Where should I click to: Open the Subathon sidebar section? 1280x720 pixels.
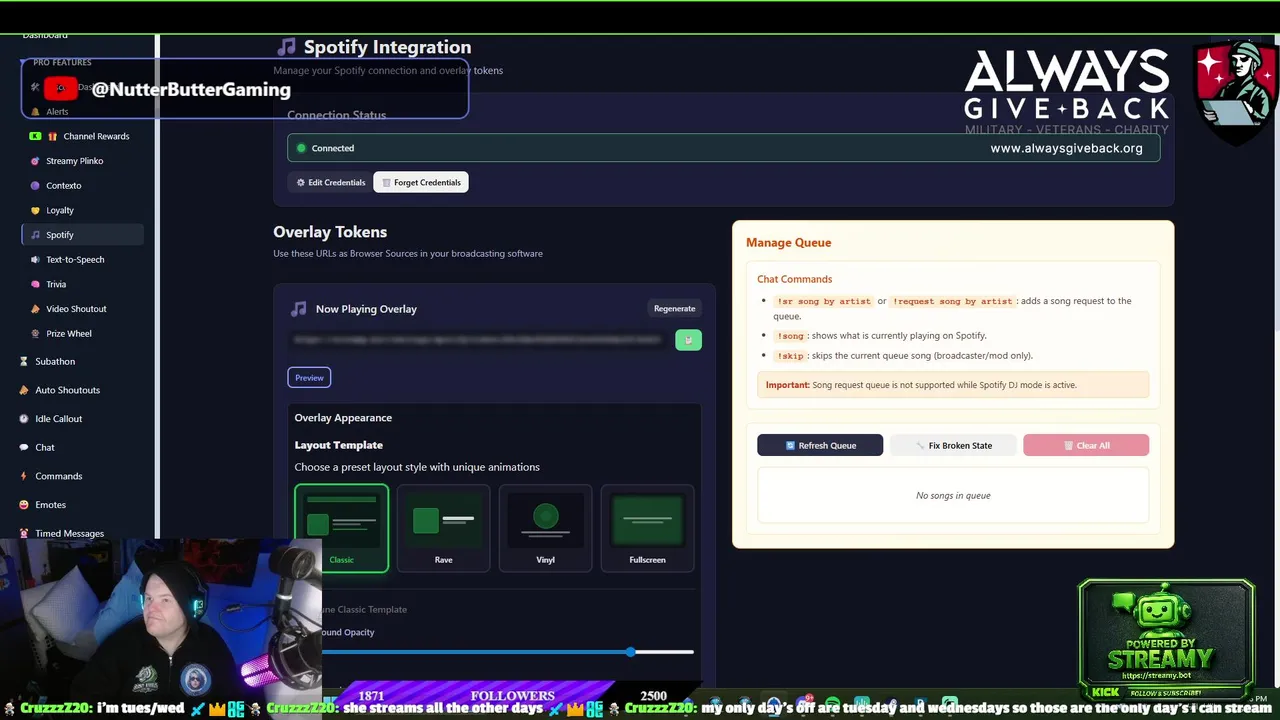(55, 361)
